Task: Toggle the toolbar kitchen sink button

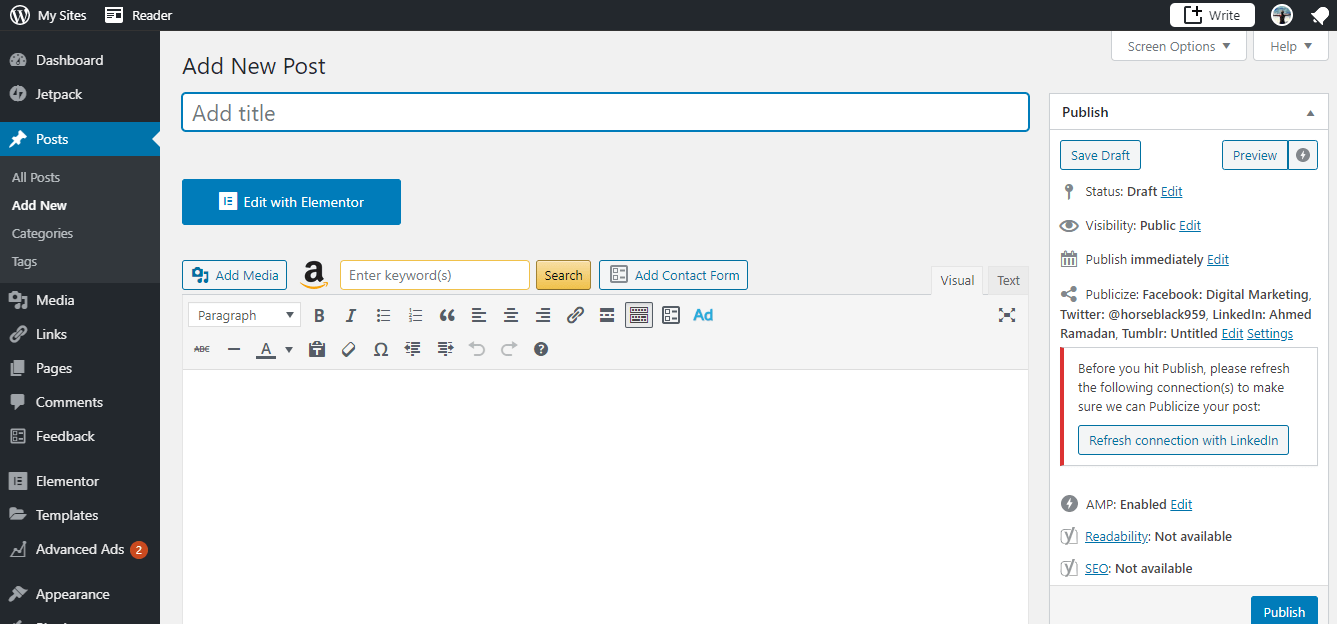Action: click(639, 316)
